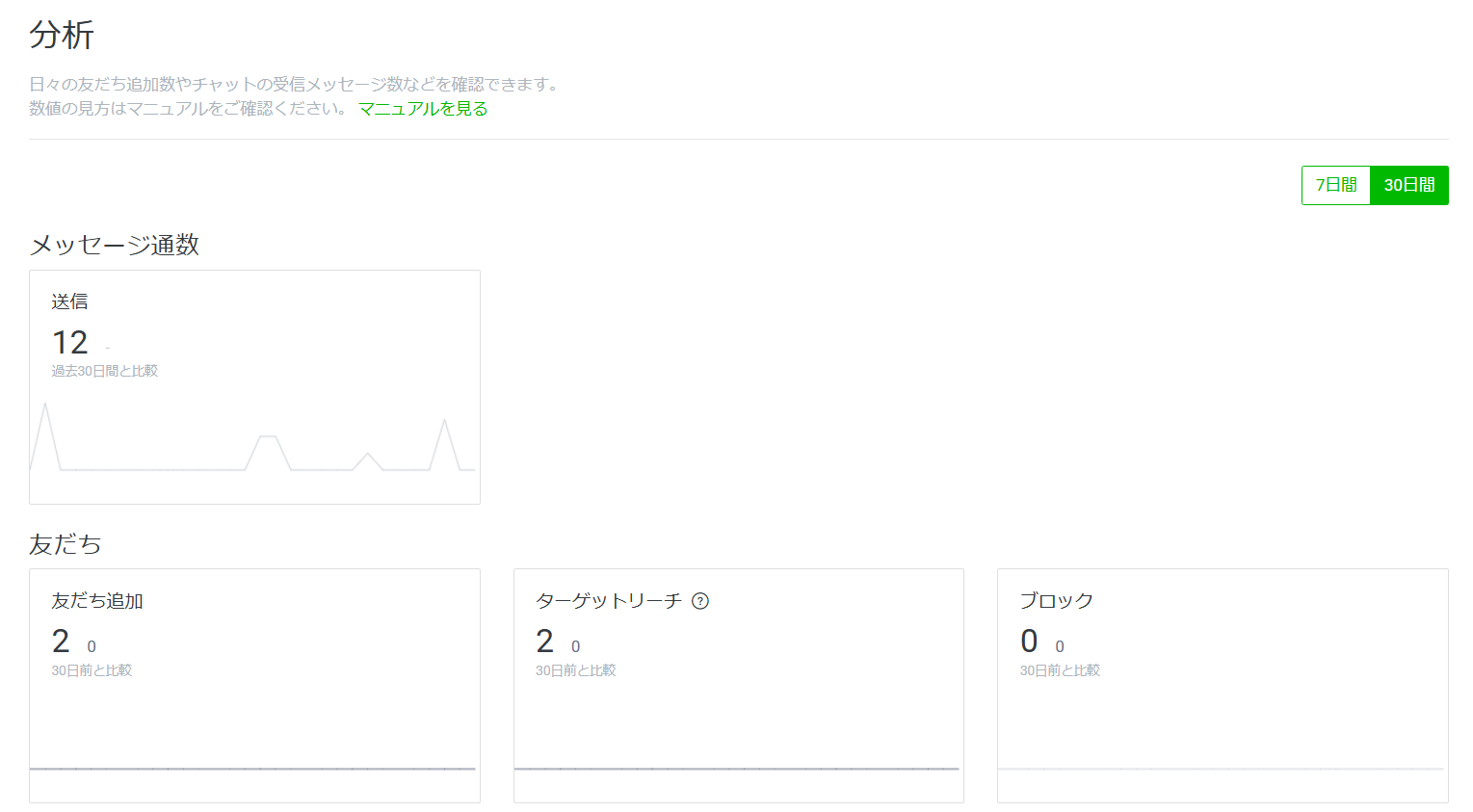Open the ターゲットリーチ help question-mark icon

700,601
